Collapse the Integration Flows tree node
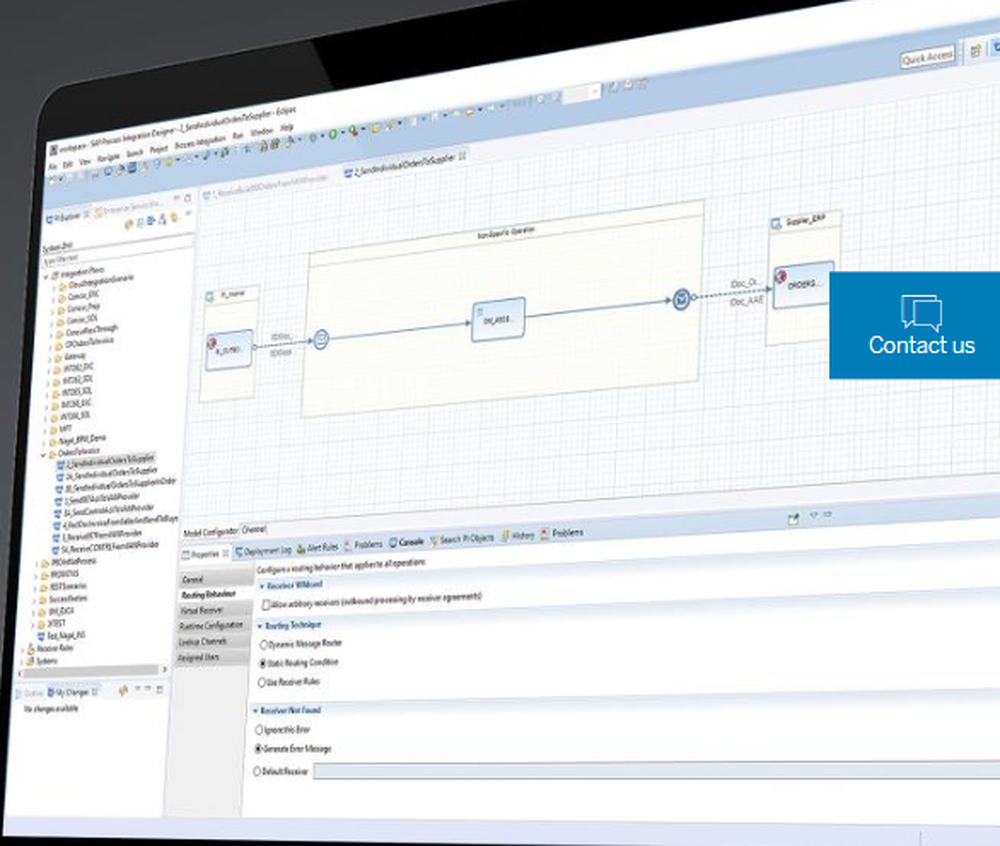1000x846 pixels. coord(46,277)
